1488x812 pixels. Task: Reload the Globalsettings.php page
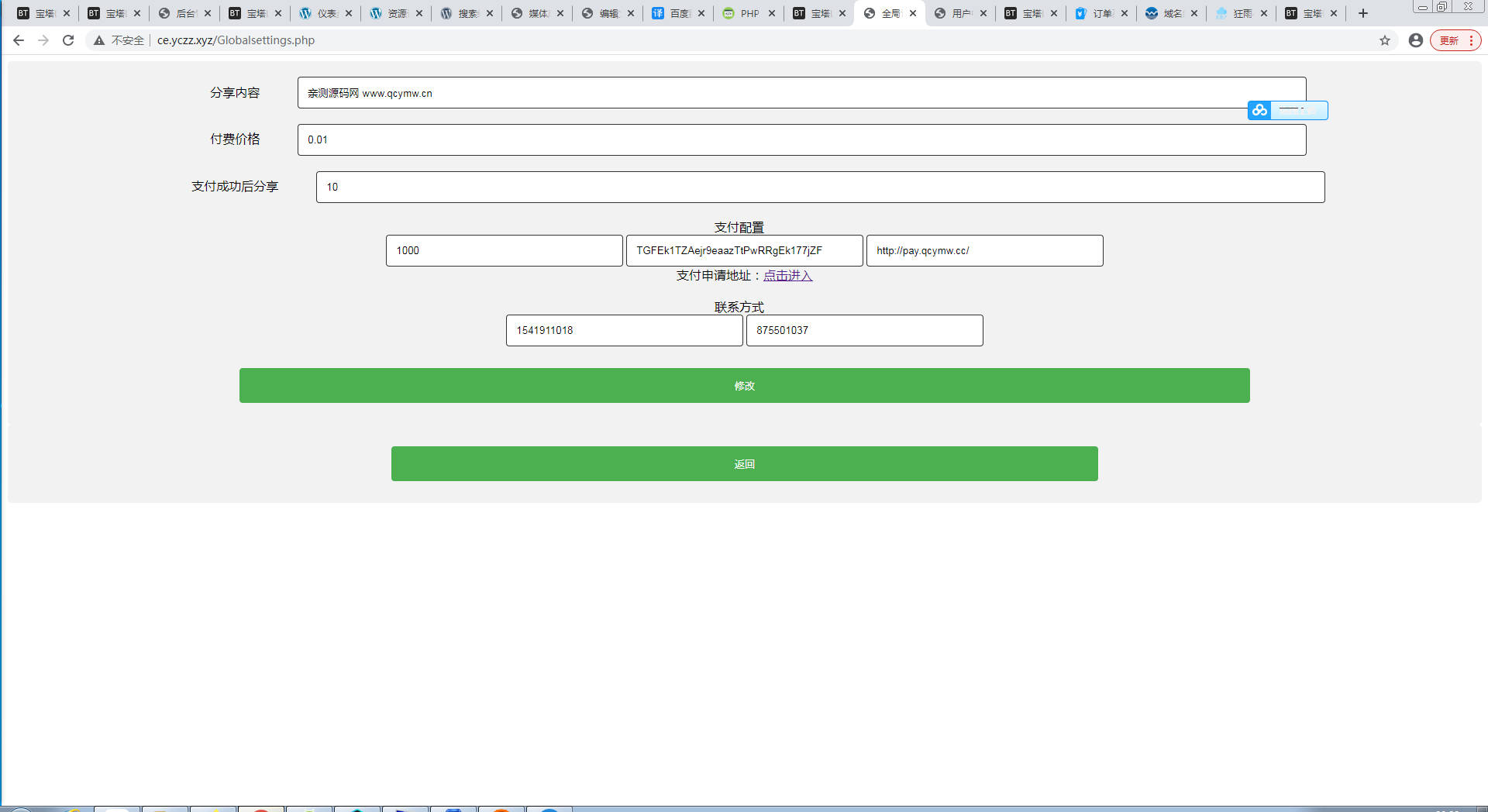(x=68, y=40)
